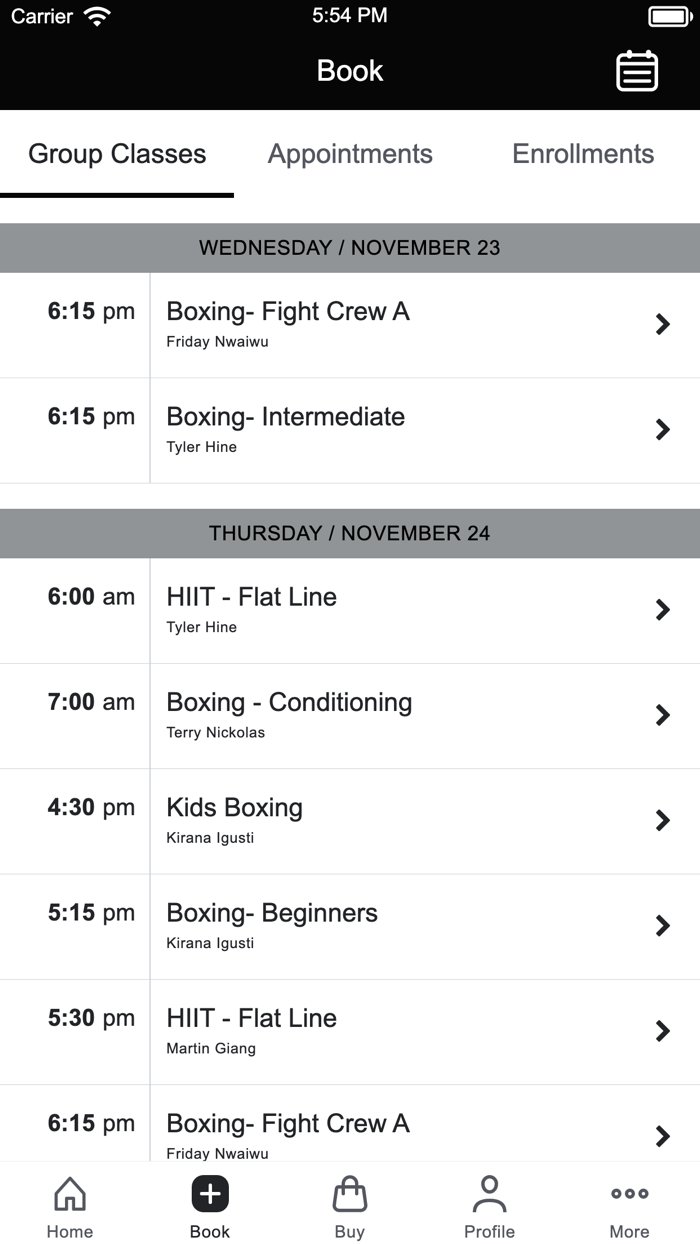Image resolution: width=700 pixels, height=1244 pixels.
Task: Switch to the Enrollments tab
Action: (583, 154)
